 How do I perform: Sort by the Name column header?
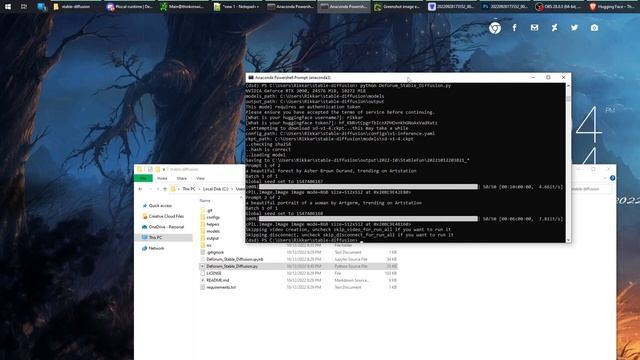click(x=205, y=200)
